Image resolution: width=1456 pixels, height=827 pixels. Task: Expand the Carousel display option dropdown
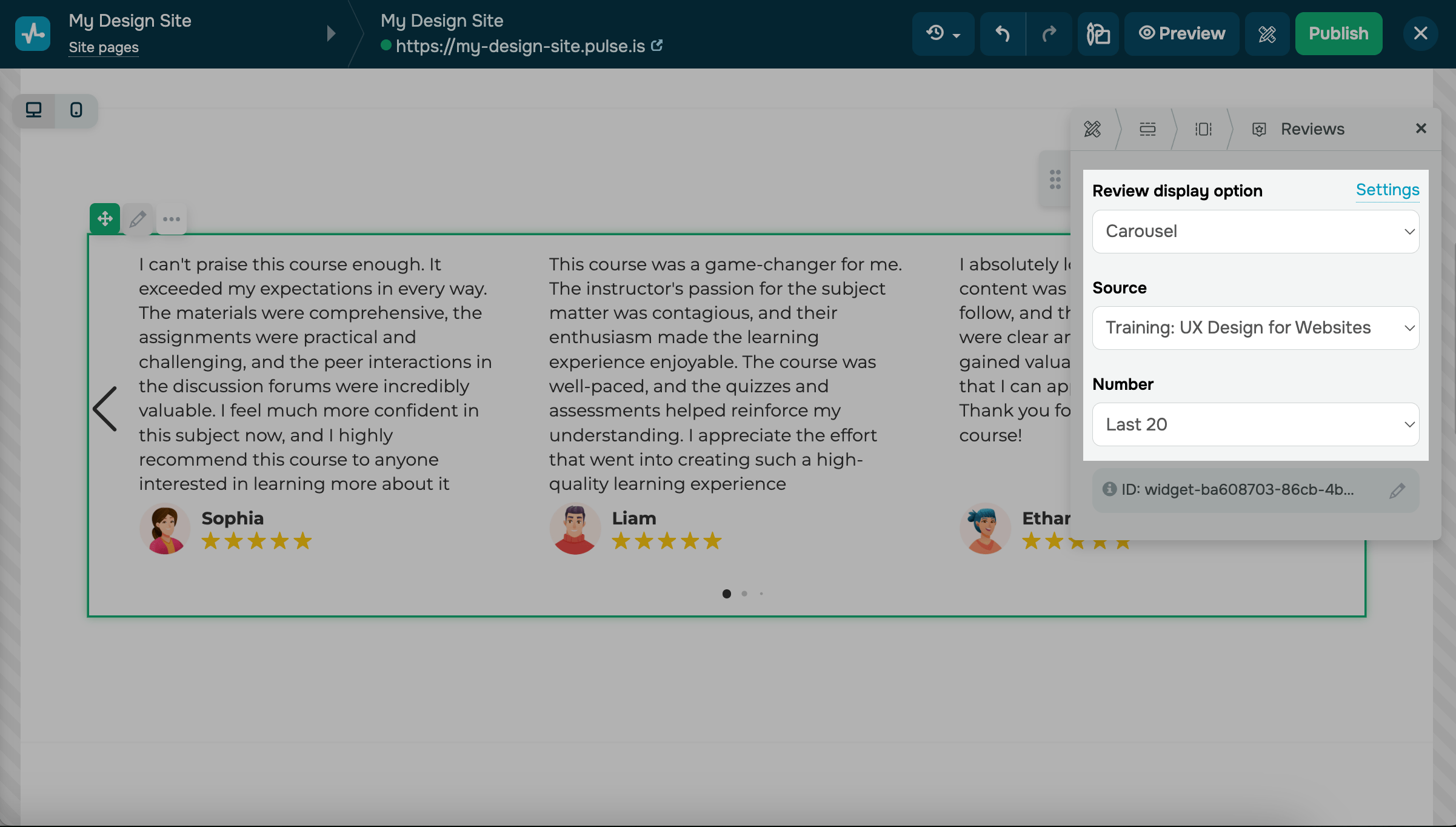(1255, 232)
